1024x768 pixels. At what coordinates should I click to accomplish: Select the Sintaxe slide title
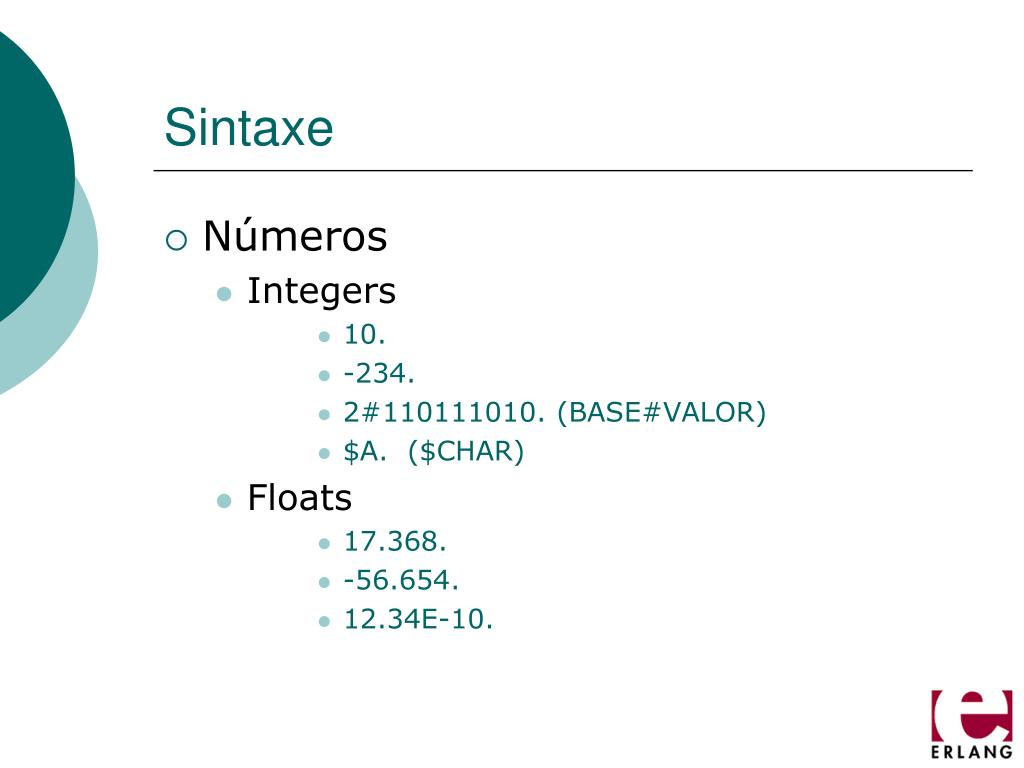(249, 127)
